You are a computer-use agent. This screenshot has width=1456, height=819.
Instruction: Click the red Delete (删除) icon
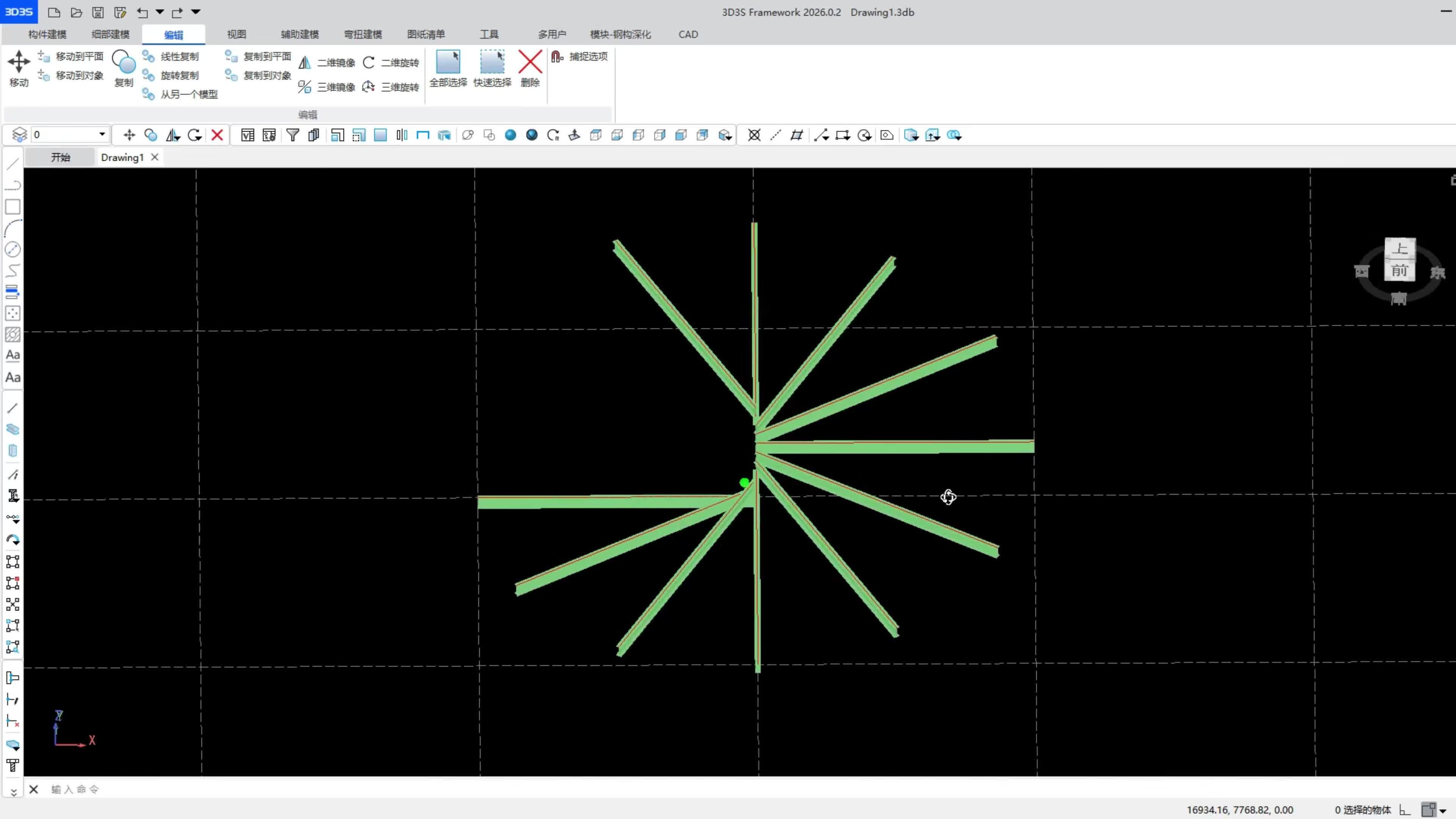[530, 62]
